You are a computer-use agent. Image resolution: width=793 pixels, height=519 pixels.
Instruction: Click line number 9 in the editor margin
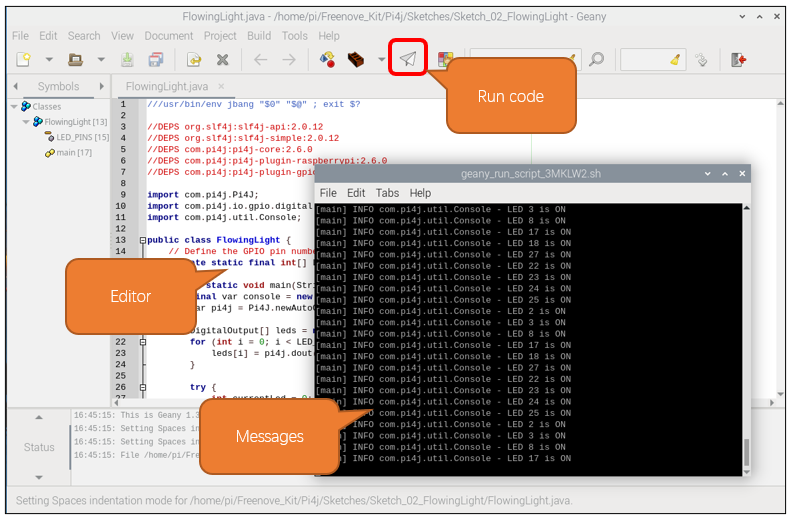click(x=123, y=195)
